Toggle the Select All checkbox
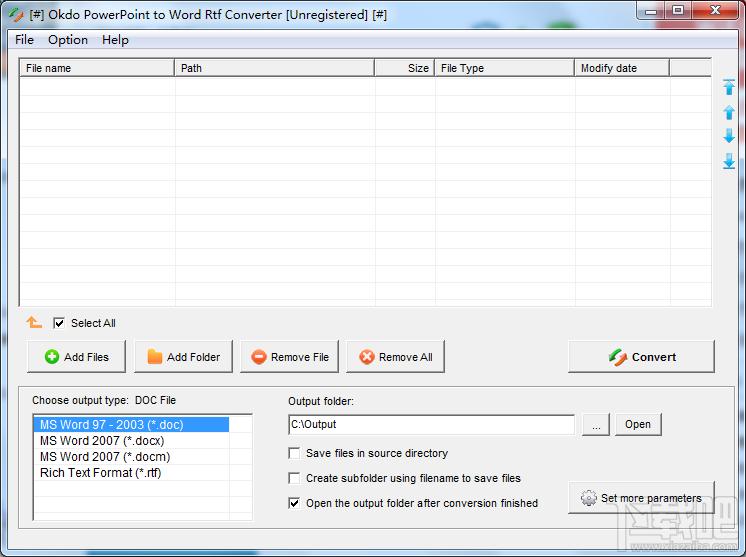746x557 pixels. [59, 323]
